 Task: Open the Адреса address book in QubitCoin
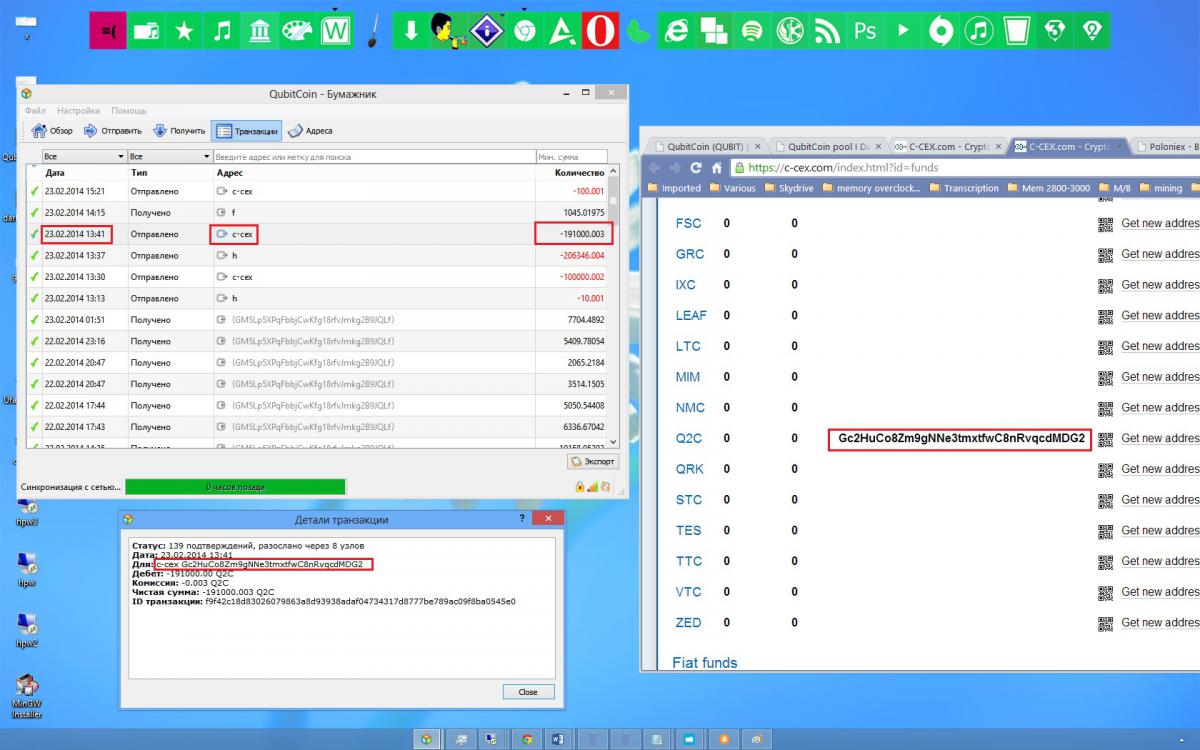pyautogui.click(x=310, y=131)
